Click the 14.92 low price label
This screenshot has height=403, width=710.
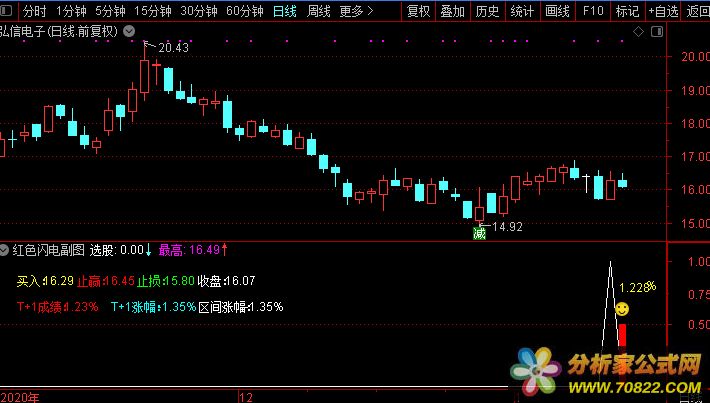pos(507,226)
